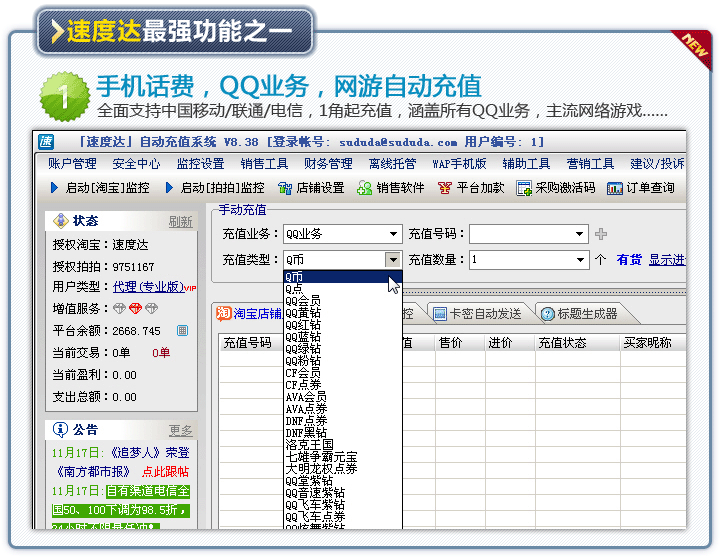Collapse the 充值类型 dropdown arrow

tap(393, 260)
